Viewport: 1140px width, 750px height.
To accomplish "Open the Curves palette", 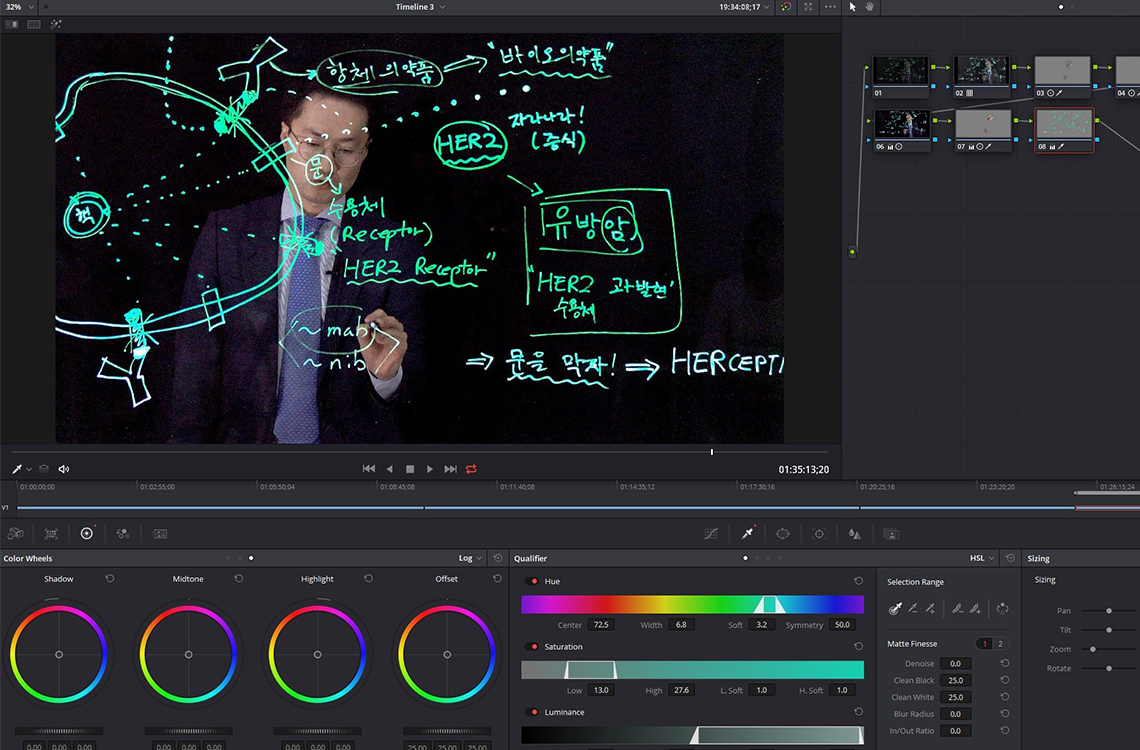I will click(710, 534).
